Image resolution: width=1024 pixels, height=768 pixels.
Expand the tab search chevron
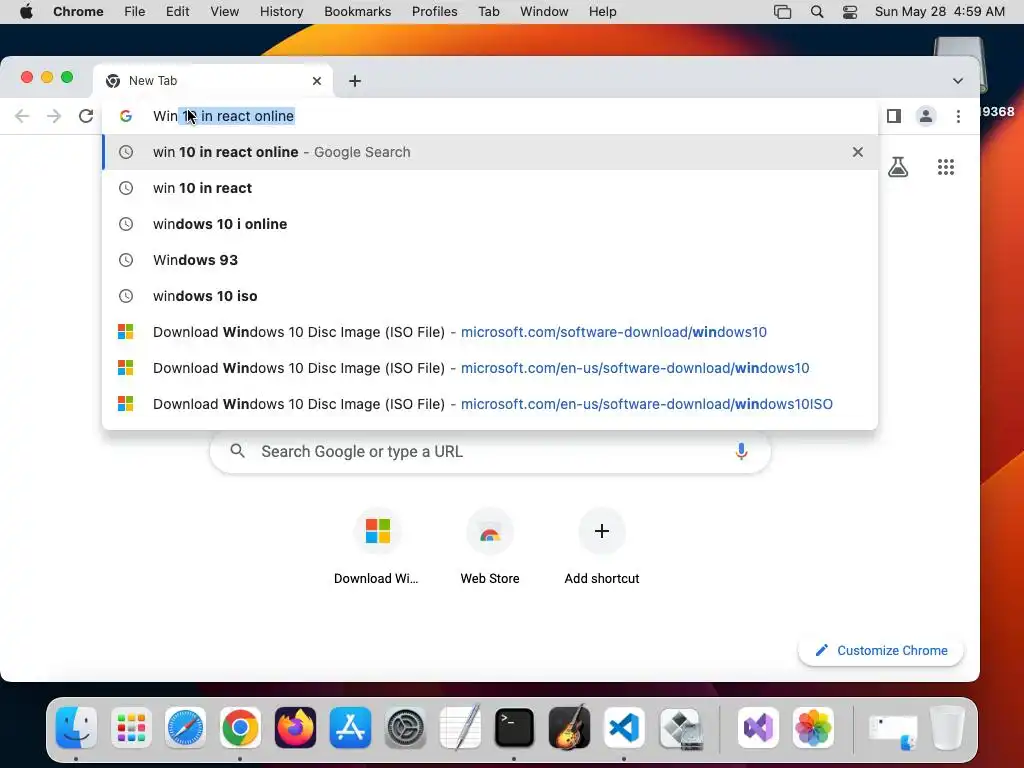coord(957,81)
